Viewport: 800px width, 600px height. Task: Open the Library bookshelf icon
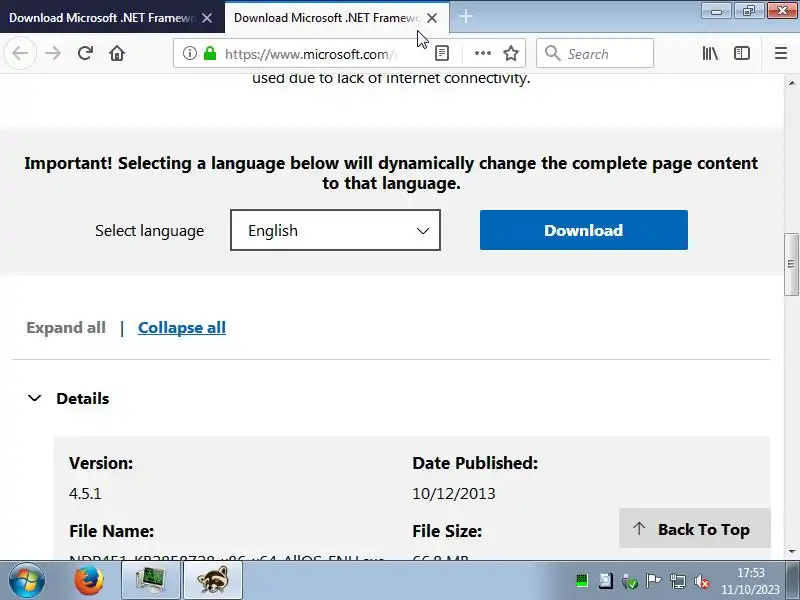[x=710, y=53]
